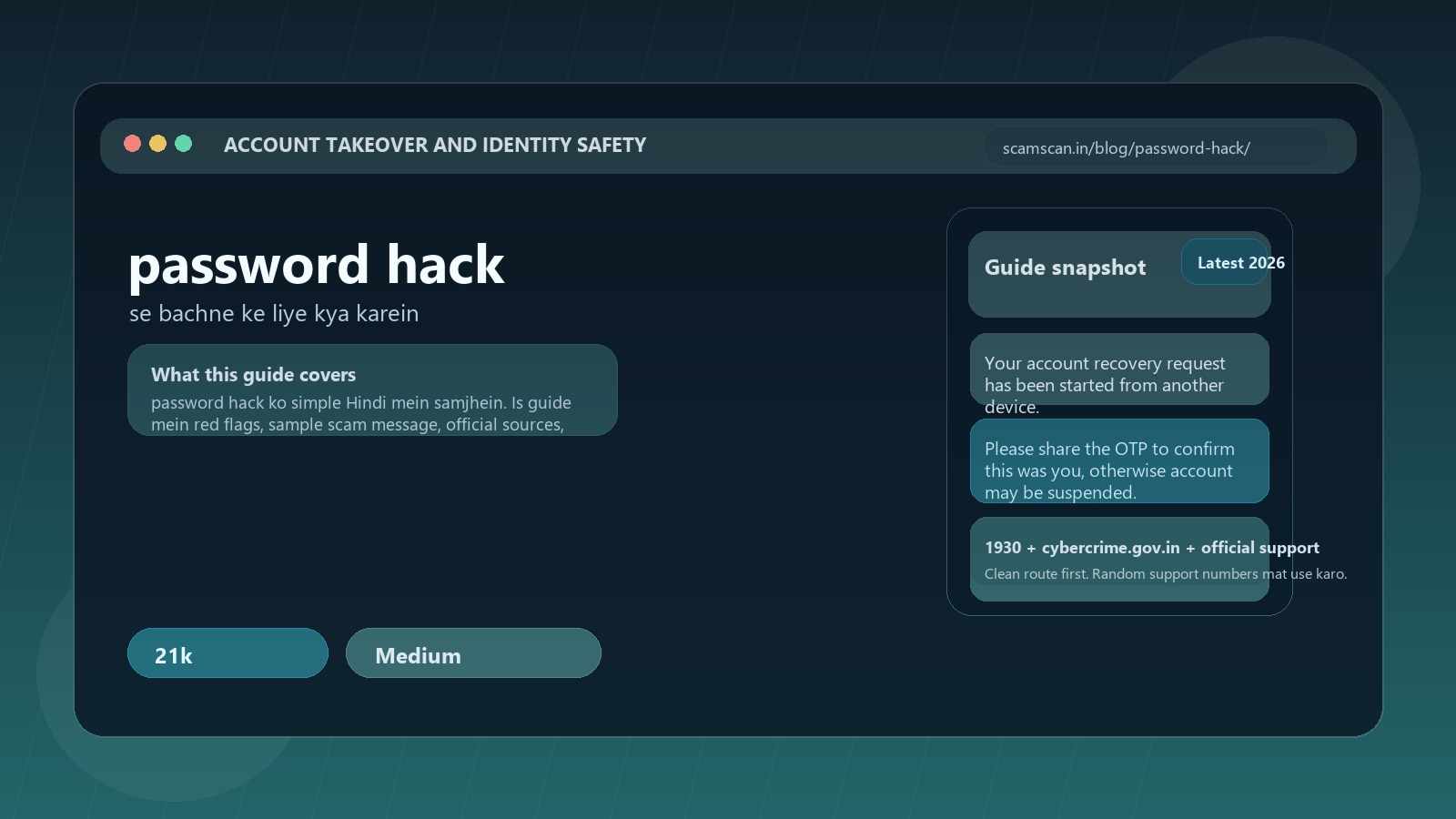Select the What this guide covers card
1456x819 pixels.
coord(372,389)
